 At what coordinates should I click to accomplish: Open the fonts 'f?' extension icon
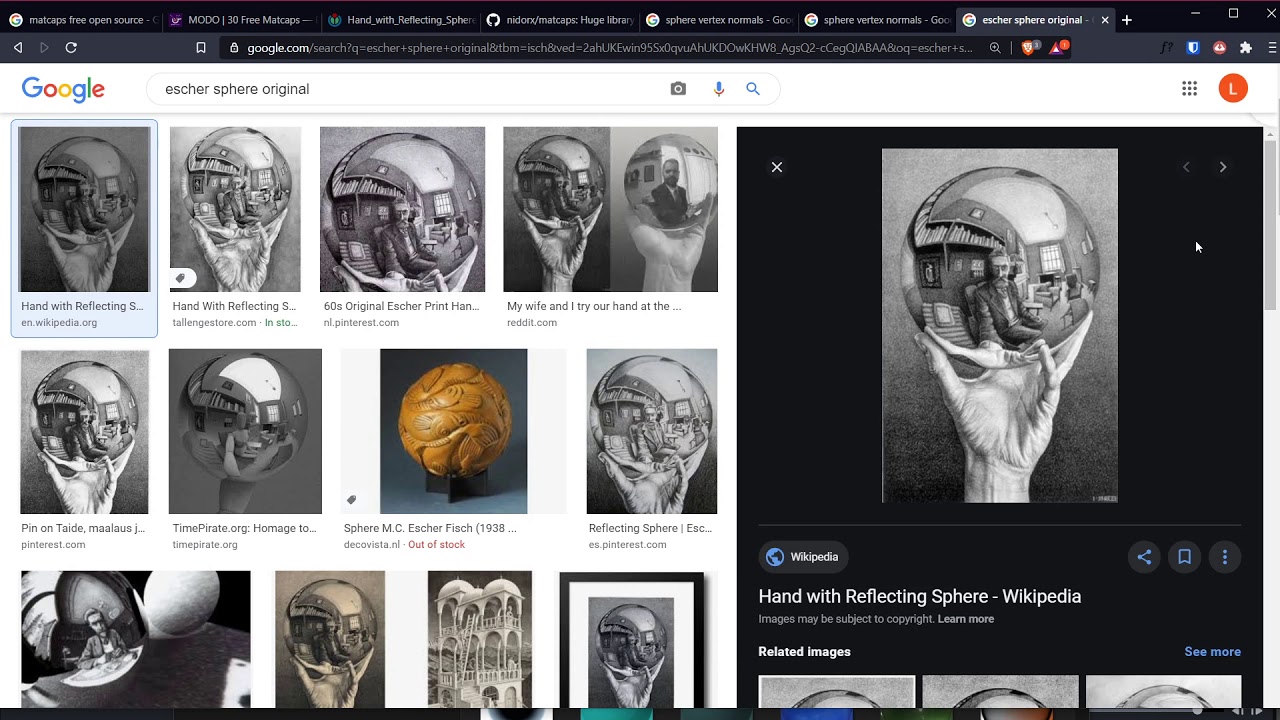[1167, 47]
